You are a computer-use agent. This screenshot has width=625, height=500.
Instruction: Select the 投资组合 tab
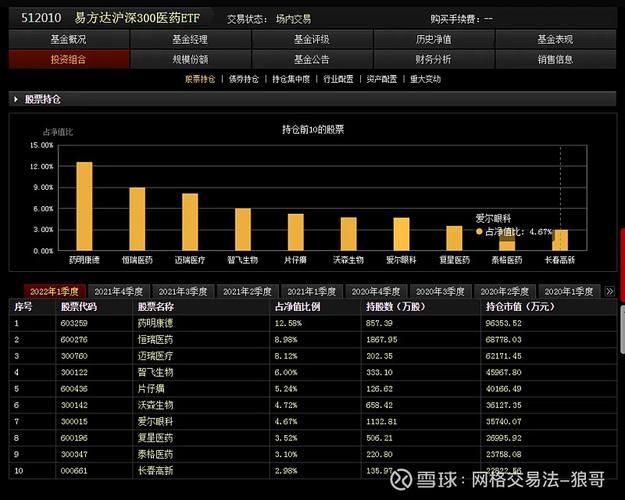[x=69, y=59]
